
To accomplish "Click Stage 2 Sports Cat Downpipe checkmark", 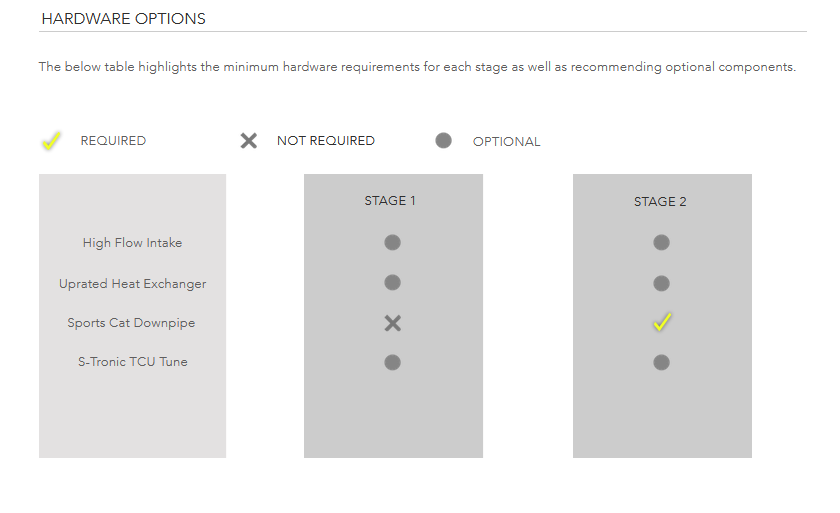I will point(662,322).
